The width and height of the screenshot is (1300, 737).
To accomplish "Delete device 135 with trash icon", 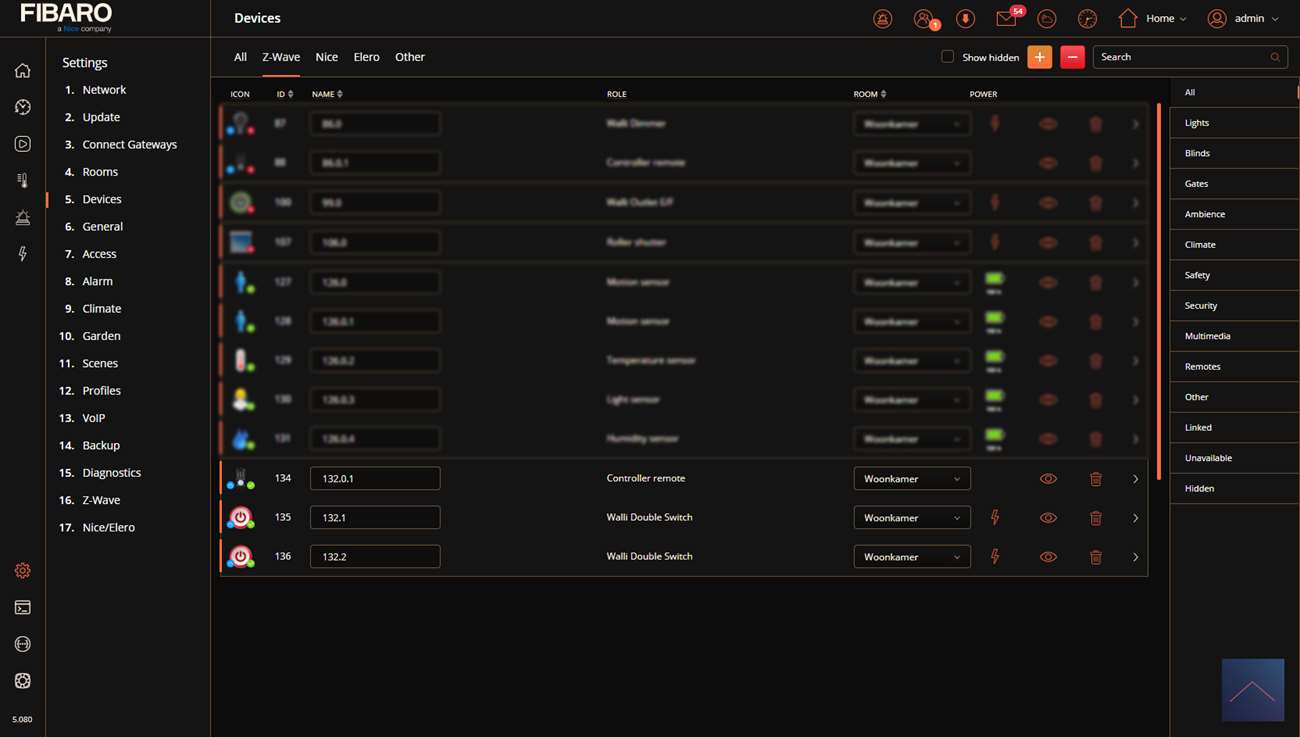I will 1095,518.
